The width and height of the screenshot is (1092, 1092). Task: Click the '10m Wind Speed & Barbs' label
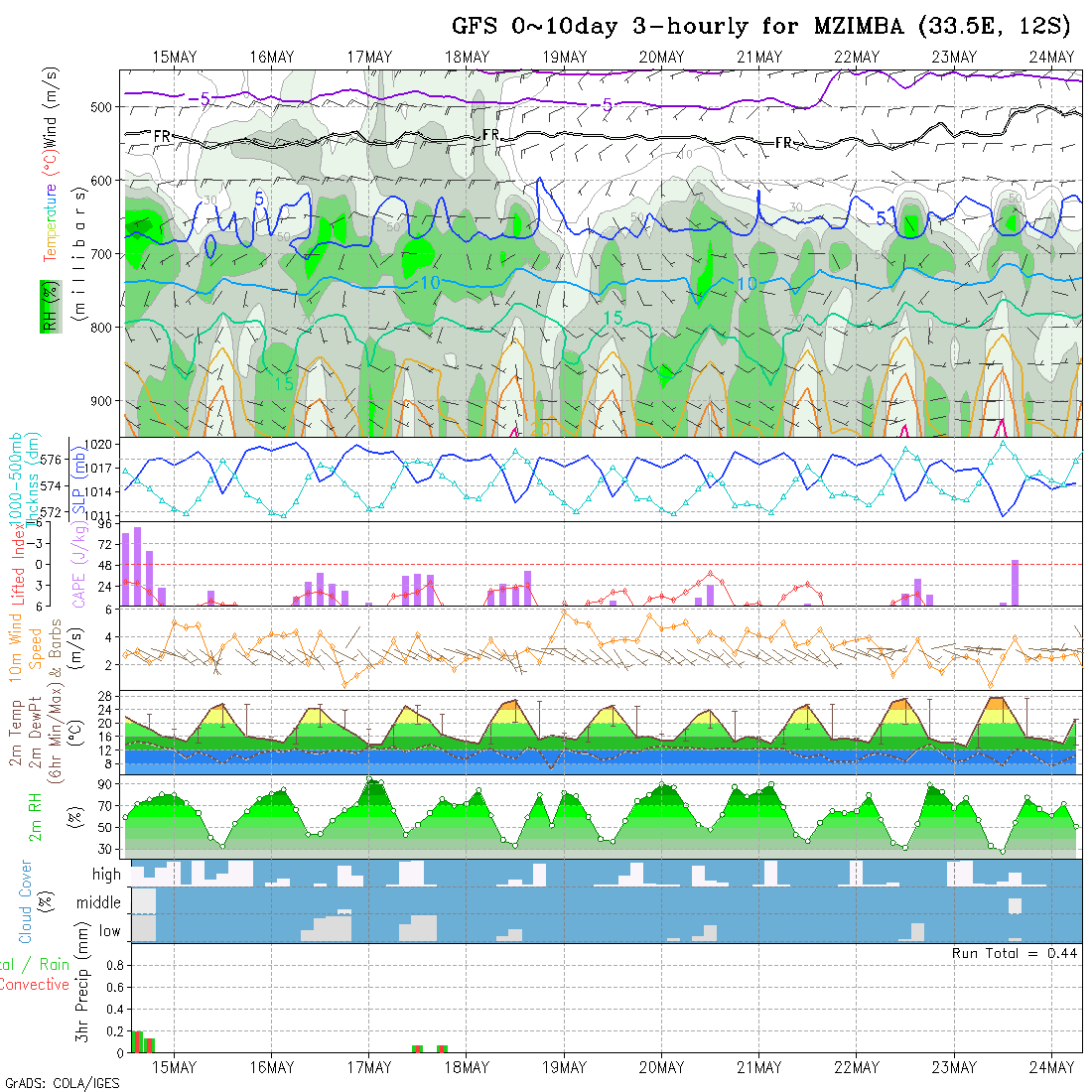35,647
